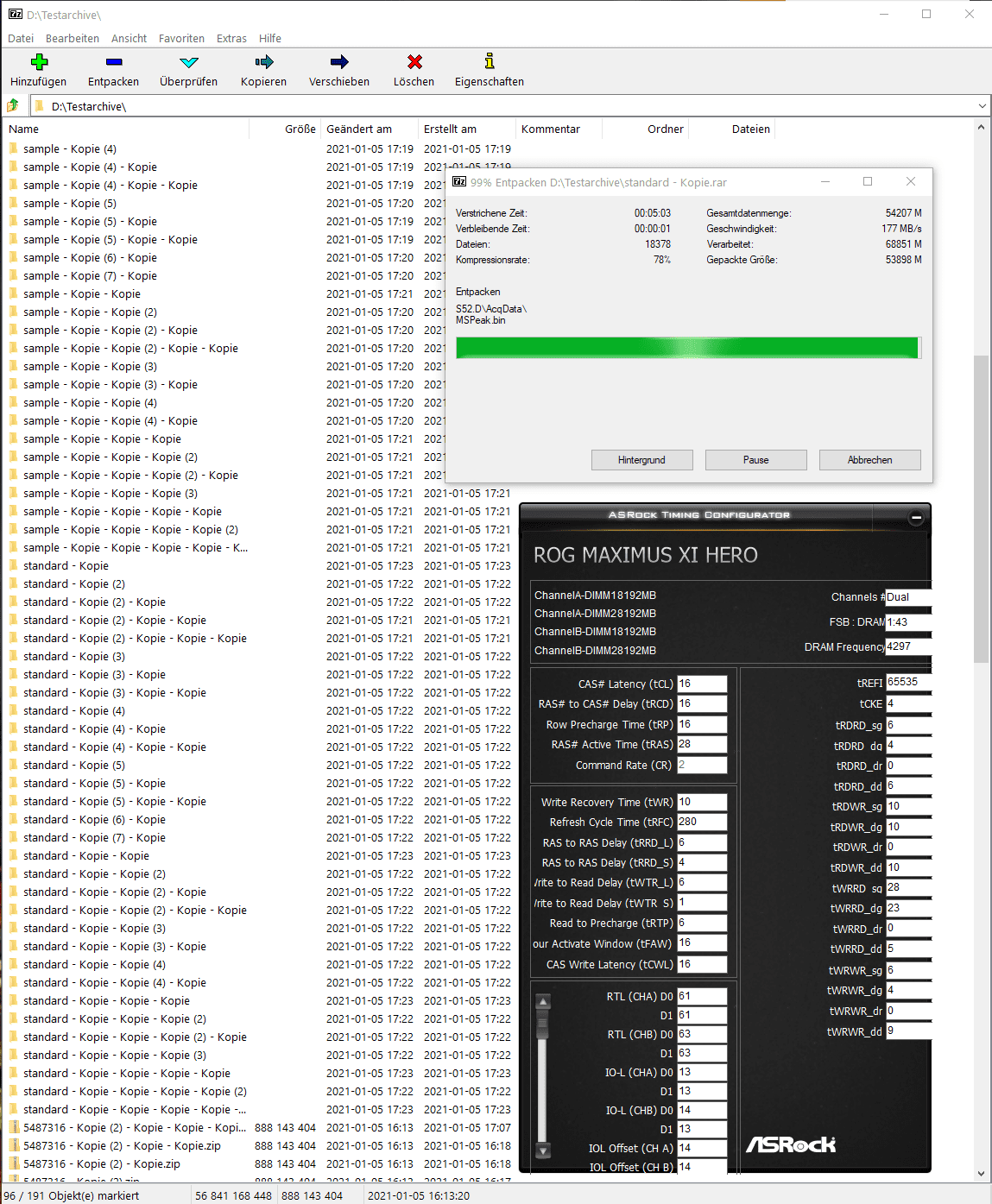Image resolution: width=992 pixels, height=1204 pixels.
Task: Sort by the Größe column header
Action: [x=285, y=129]
